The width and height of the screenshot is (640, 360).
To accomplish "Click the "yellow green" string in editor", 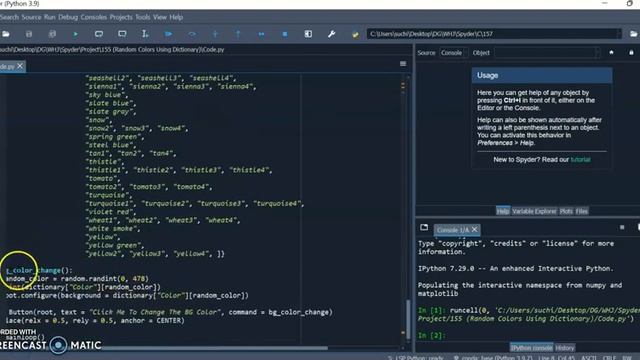I will point(114,245).
